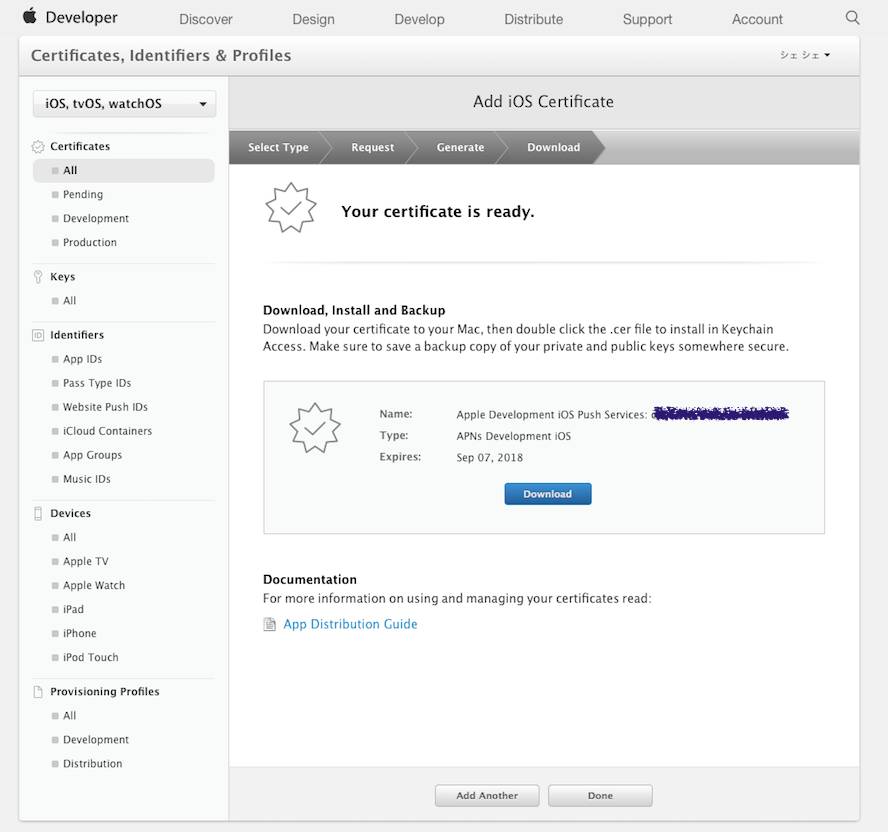Click the Keys section heading
The width and height of the screenshot is (888, 832).
tap(62, 277)
